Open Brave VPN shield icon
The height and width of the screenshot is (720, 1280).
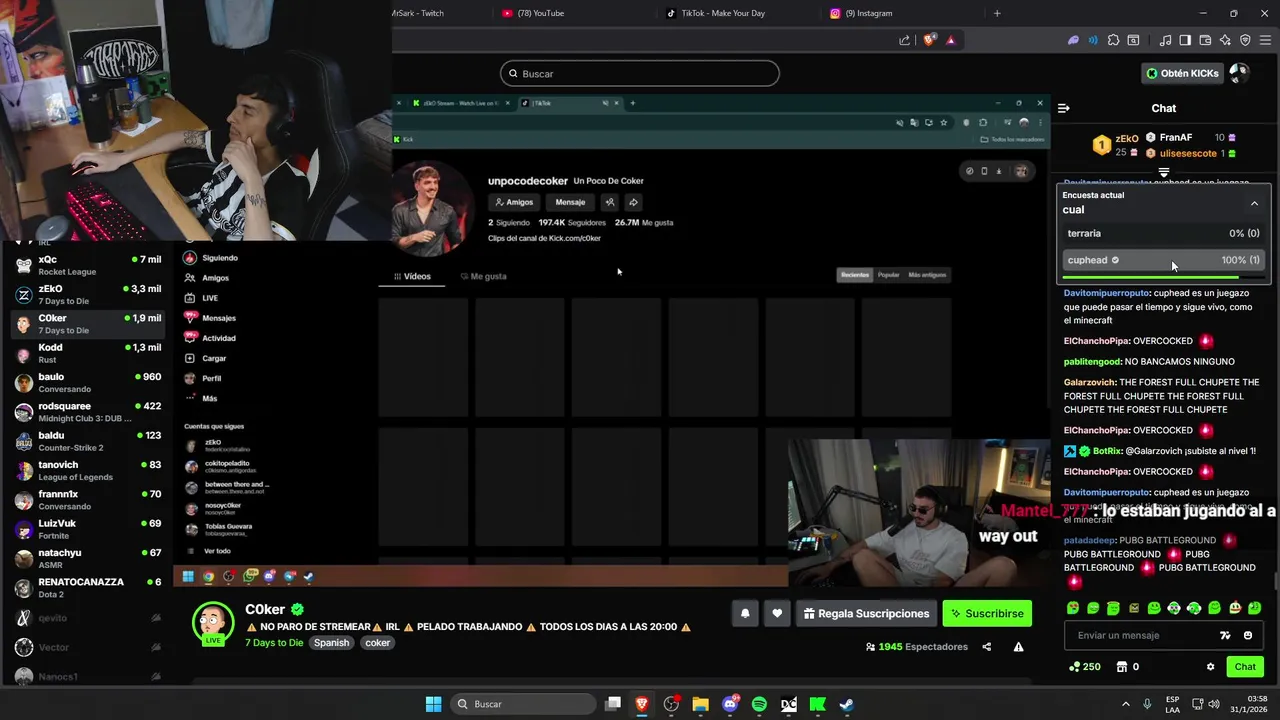1245,40
